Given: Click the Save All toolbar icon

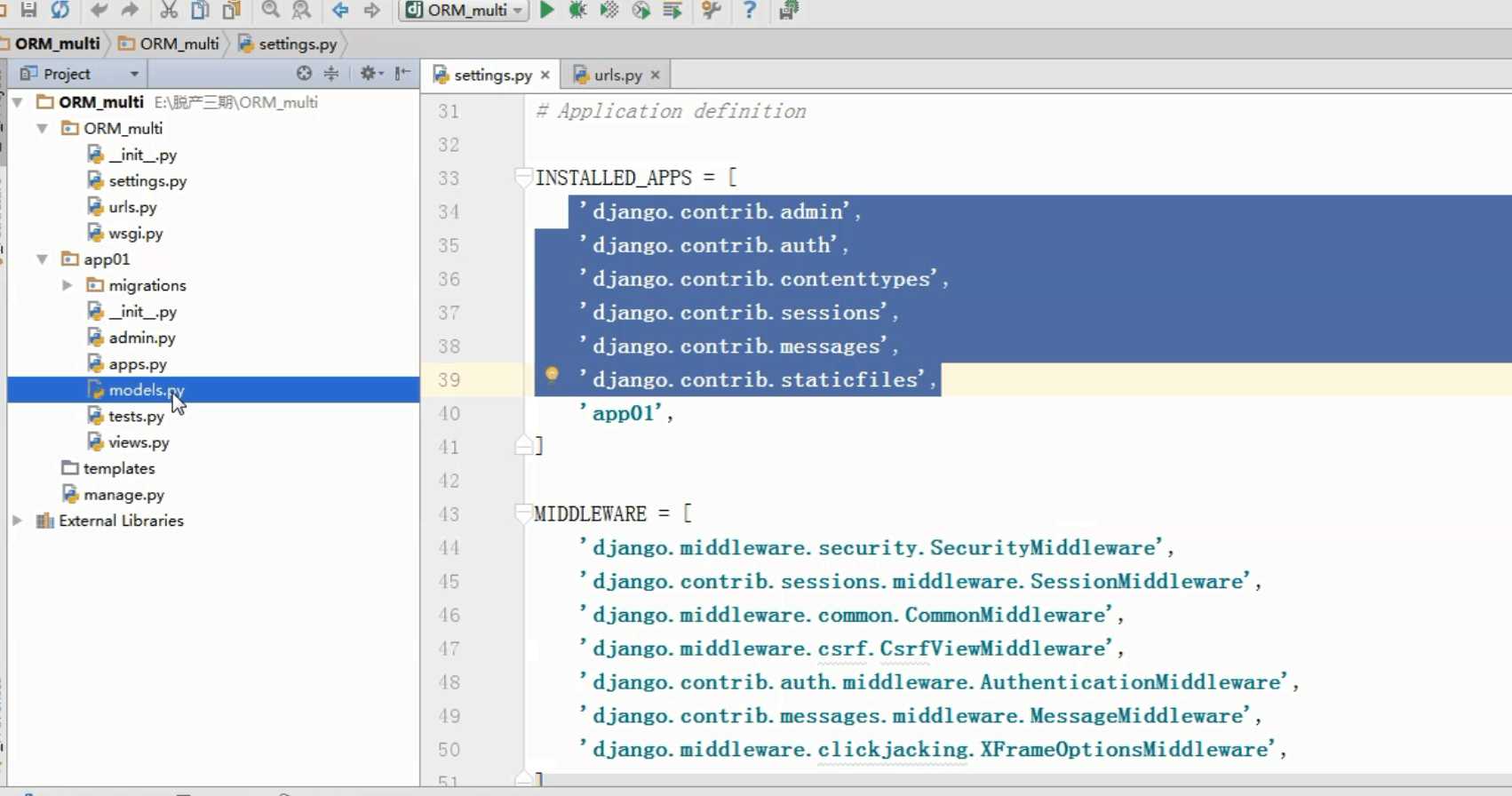Looking at the screenshot, I should point(28,10).
